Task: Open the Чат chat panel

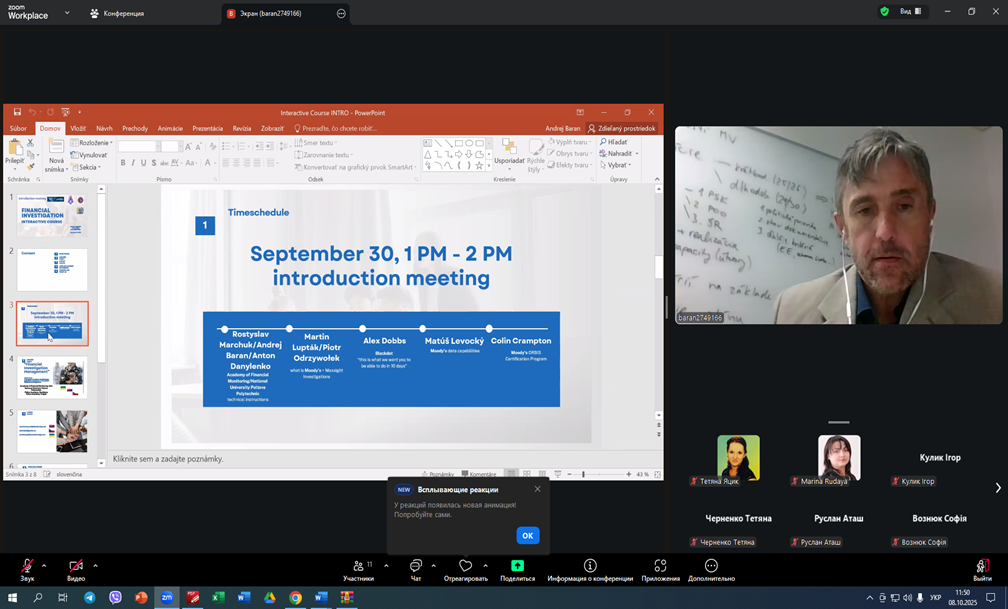Action: pos(416,566)
